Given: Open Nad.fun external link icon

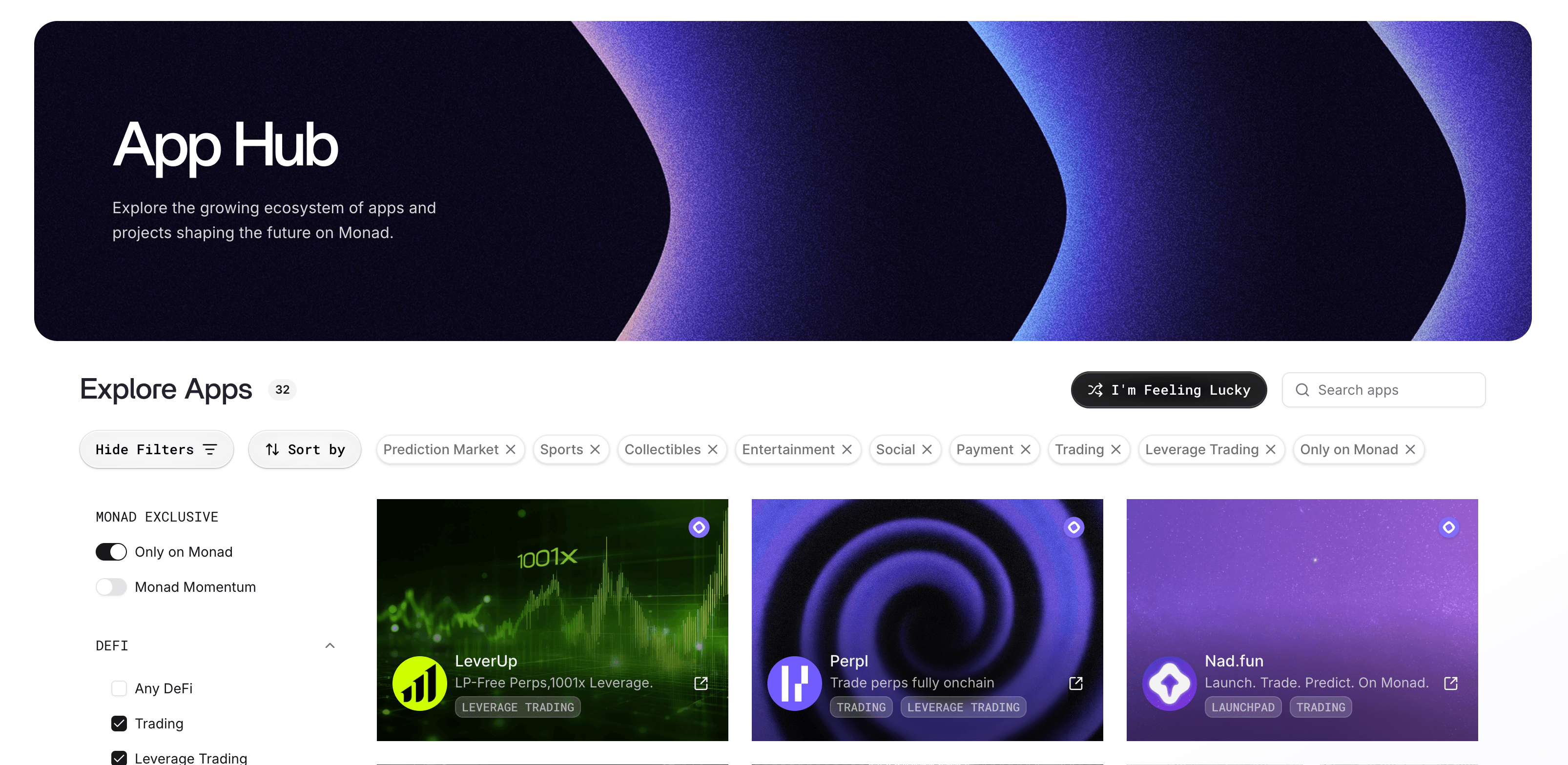Looking at the screenshot, I should [x=1450, y=683].
